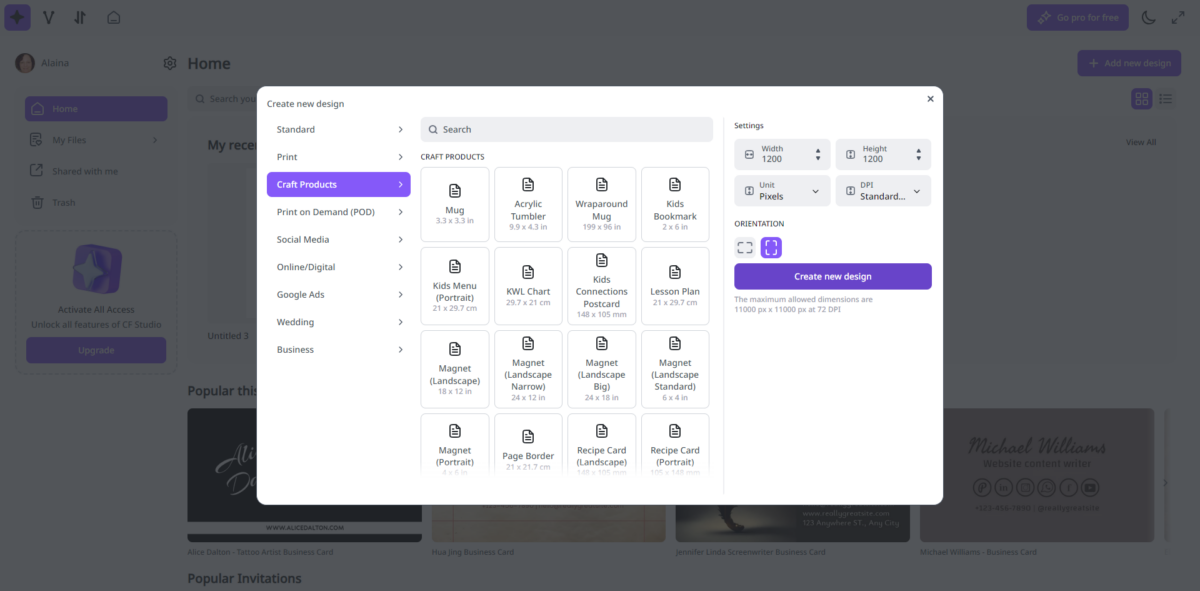The image size is (1200, 591).
Task: Switch to grid view layout
Action: pyautogui.click(x=1141, y=98)
